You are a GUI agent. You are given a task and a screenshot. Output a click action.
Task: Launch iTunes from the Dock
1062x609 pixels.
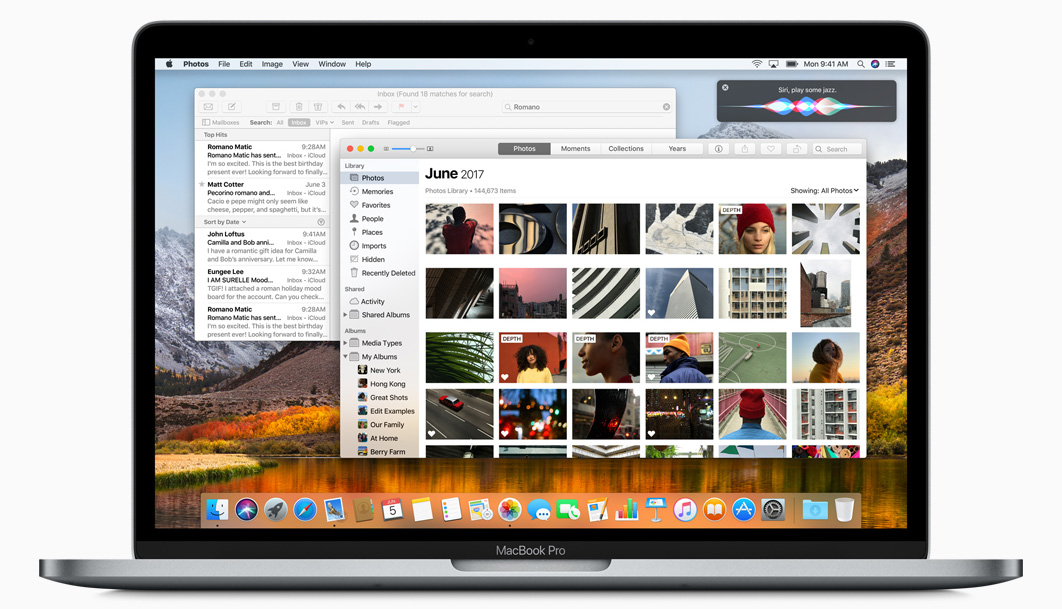(684, 510)
